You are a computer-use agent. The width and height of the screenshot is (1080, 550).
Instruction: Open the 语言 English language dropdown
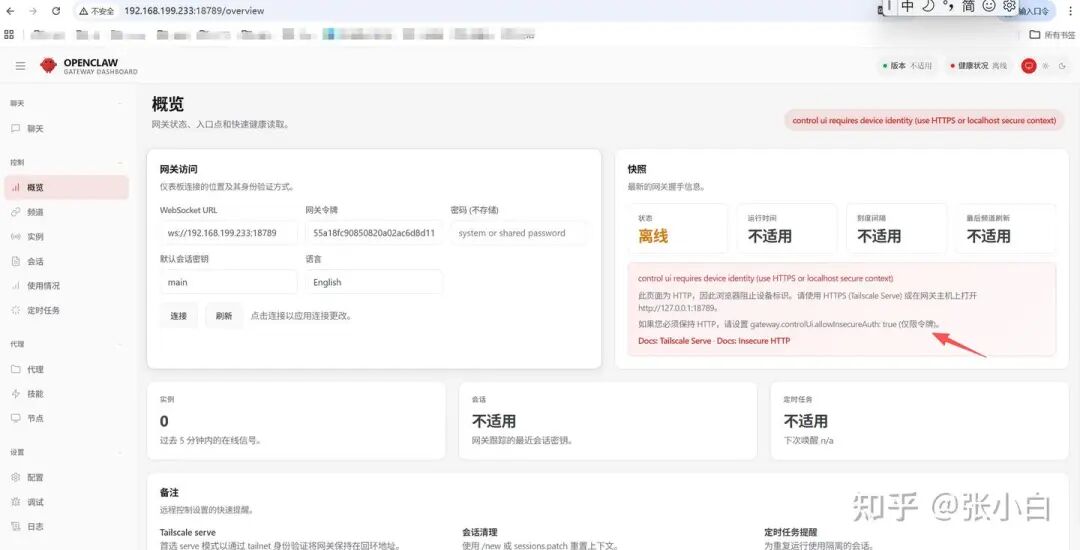coord(374,282)
